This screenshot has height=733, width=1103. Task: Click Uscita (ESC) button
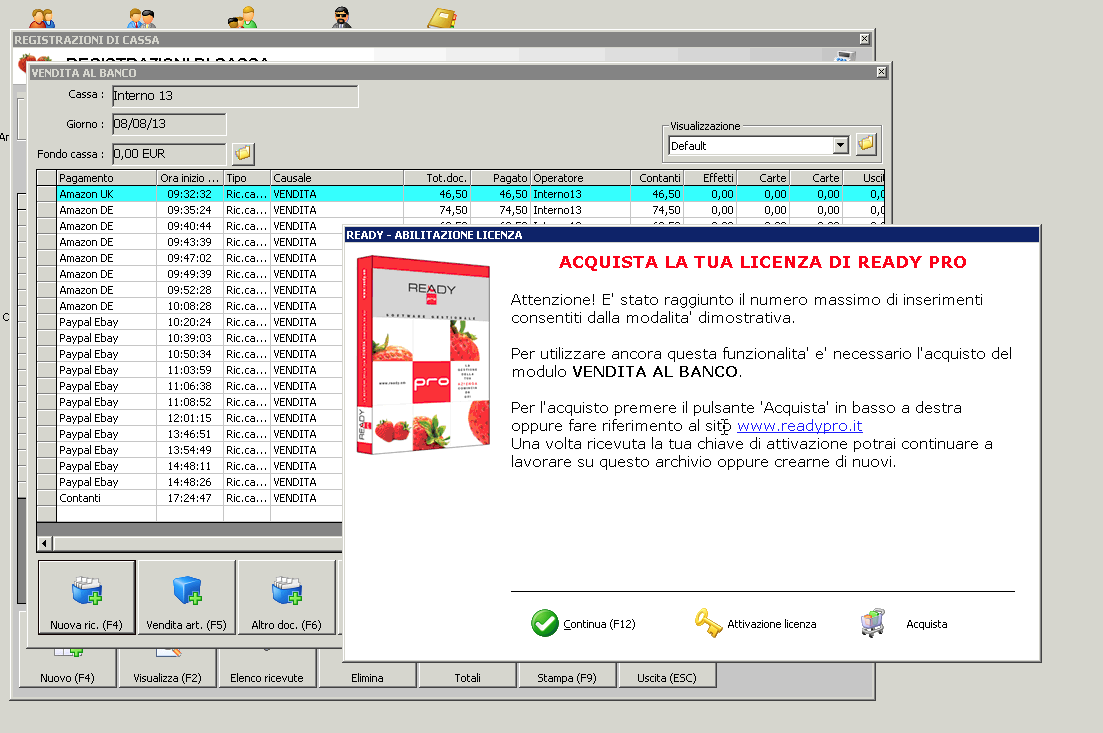667,677
